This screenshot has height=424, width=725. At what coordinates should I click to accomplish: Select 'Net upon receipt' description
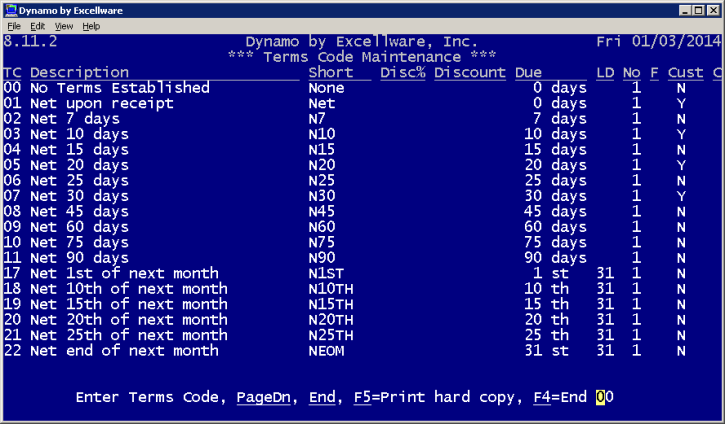102,103
